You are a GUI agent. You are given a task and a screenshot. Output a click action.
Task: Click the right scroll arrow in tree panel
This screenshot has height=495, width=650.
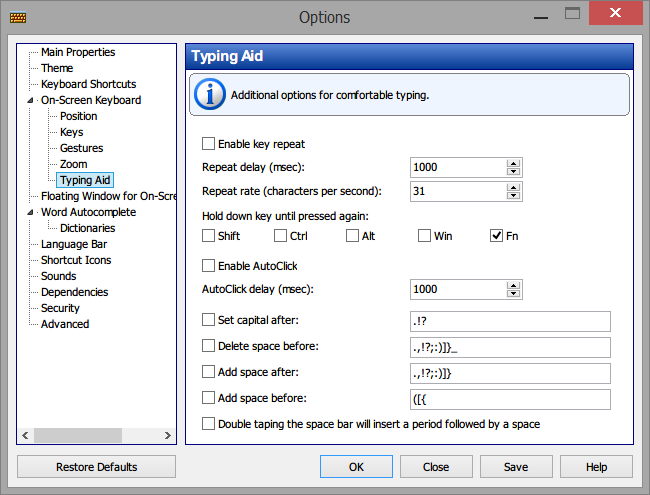click(167, 435)
